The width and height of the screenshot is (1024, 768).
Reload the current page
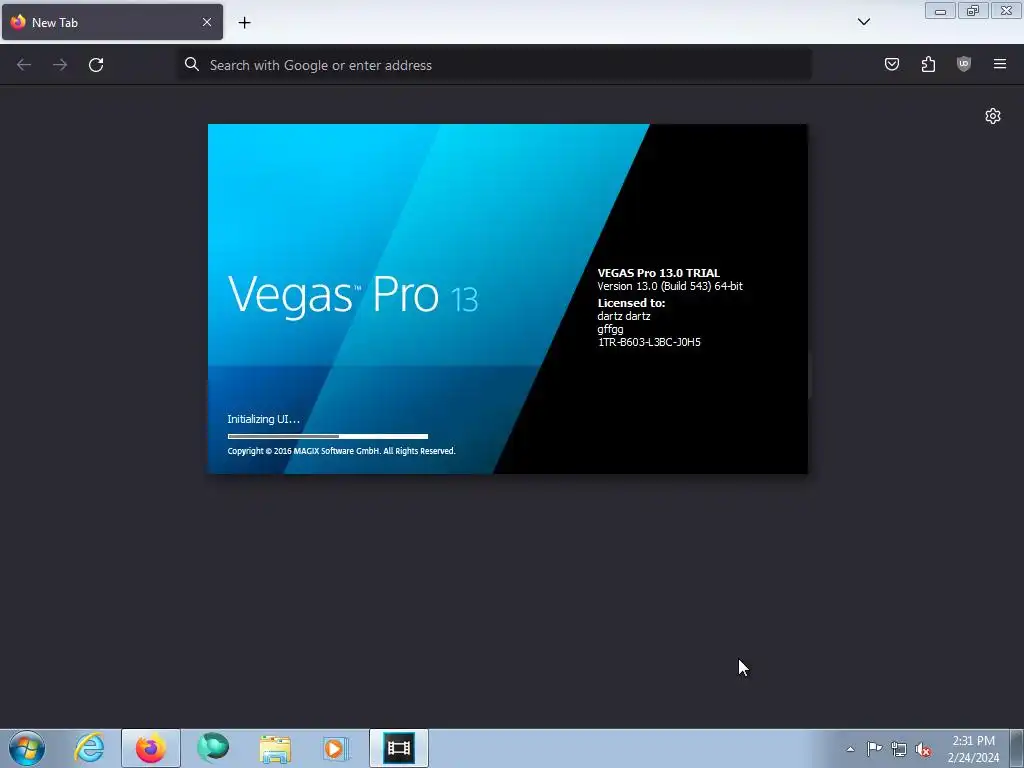click(96, 65)
